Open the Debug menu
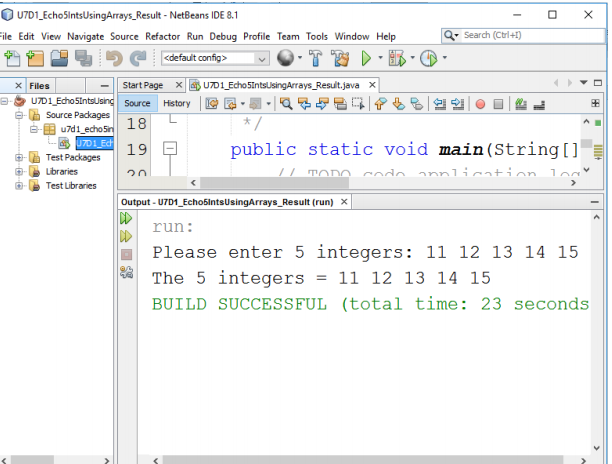Viewport: 612px width, 464px height. 223,36
